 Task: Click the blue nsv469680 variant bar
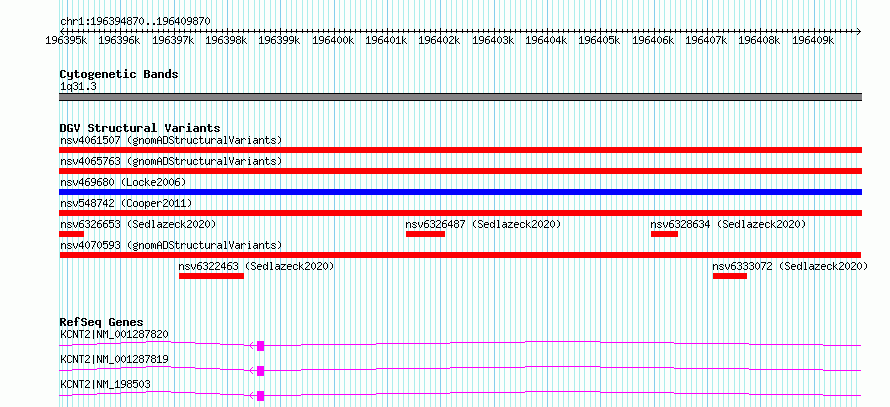coord(461,192)
